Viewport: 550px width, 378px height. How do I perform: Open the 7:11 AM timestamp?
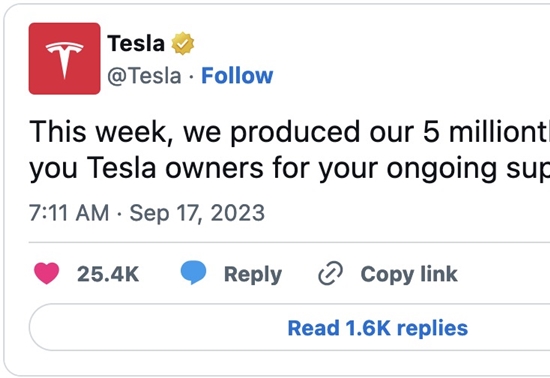[69, 213]
